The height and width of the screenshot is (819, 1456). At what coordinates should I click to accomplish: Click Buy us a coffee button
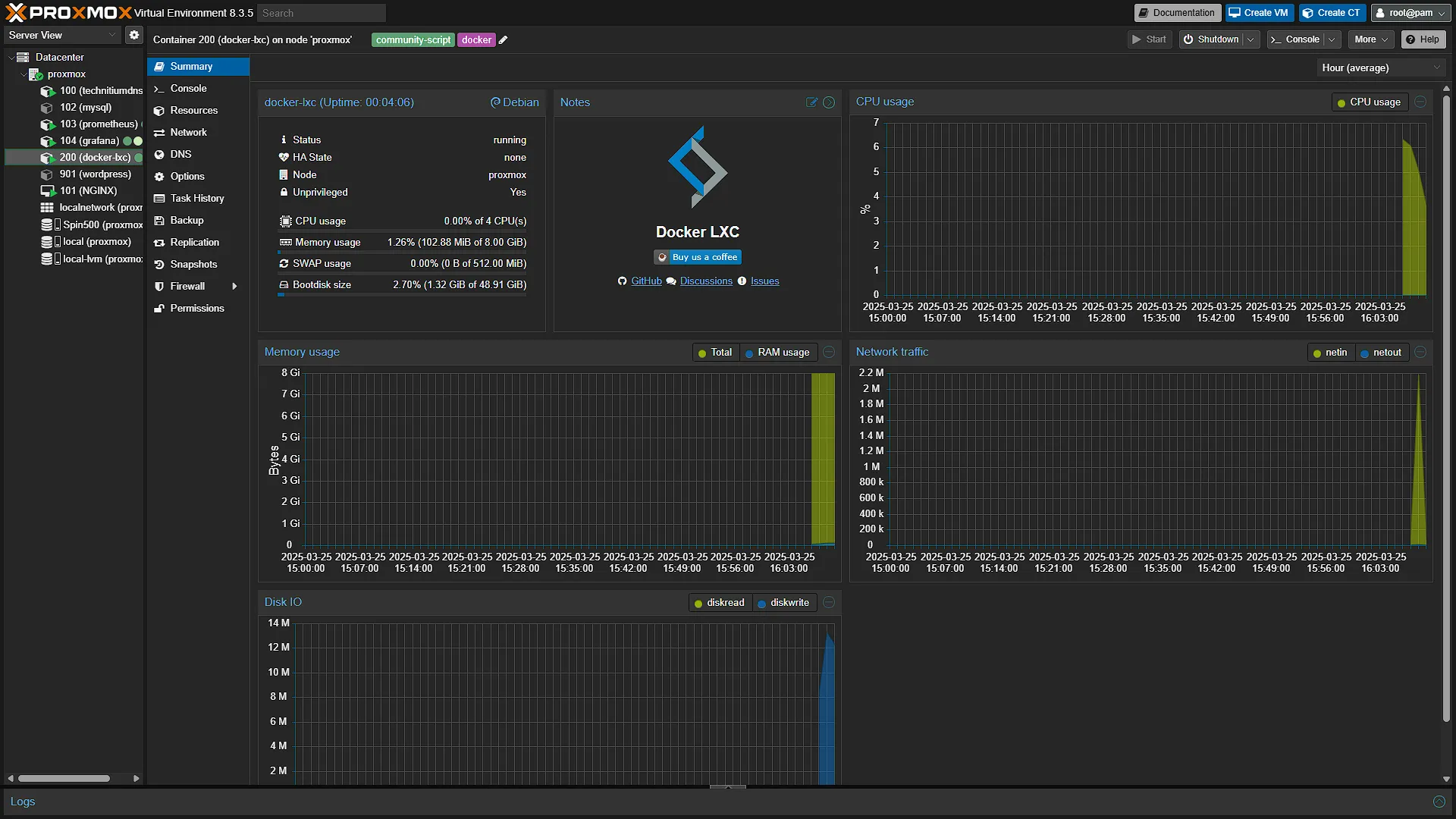[x=698, y=257]
